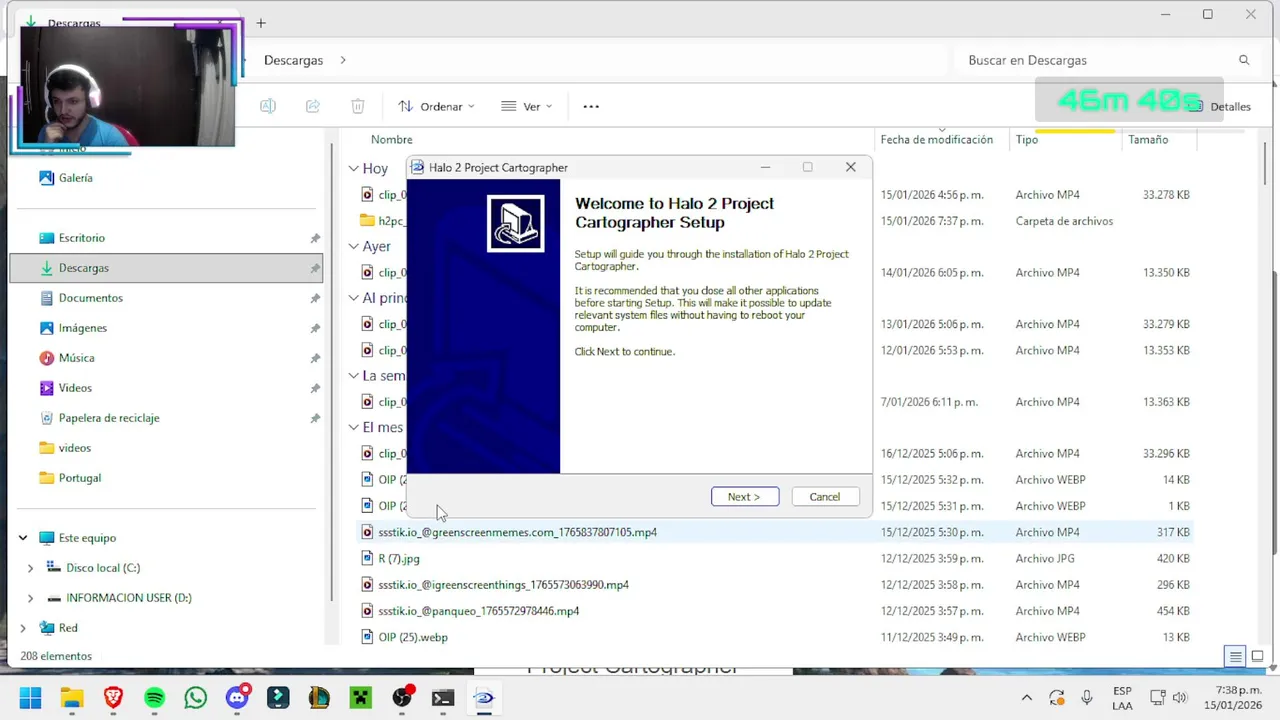The width and height of the screenshot is (1280, 720).
Task: Click the share icon in Explorer toolbar
Action: (313, 106)
